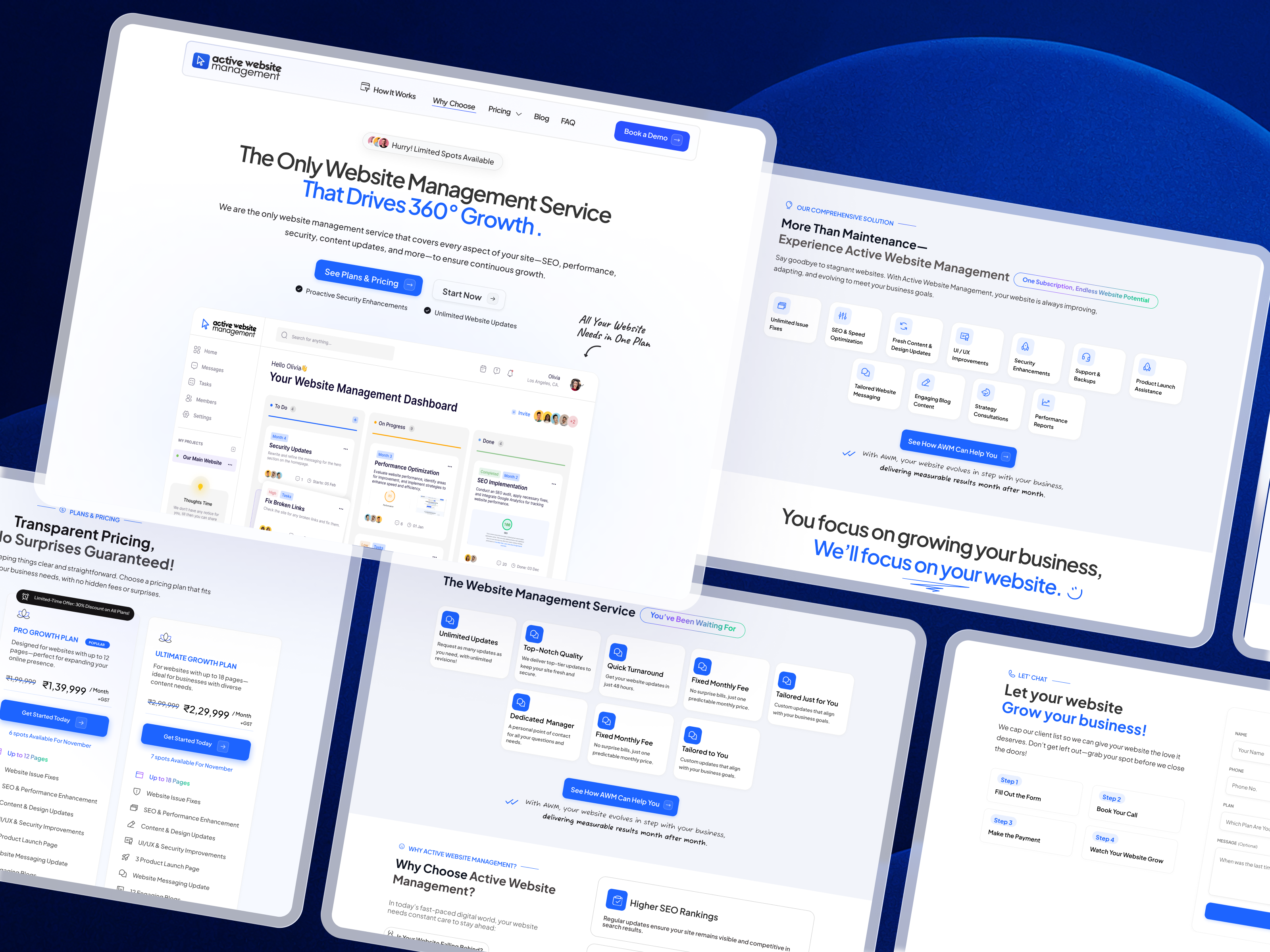
Task: Click the Strategy Consultations icon
Action: 985,393
